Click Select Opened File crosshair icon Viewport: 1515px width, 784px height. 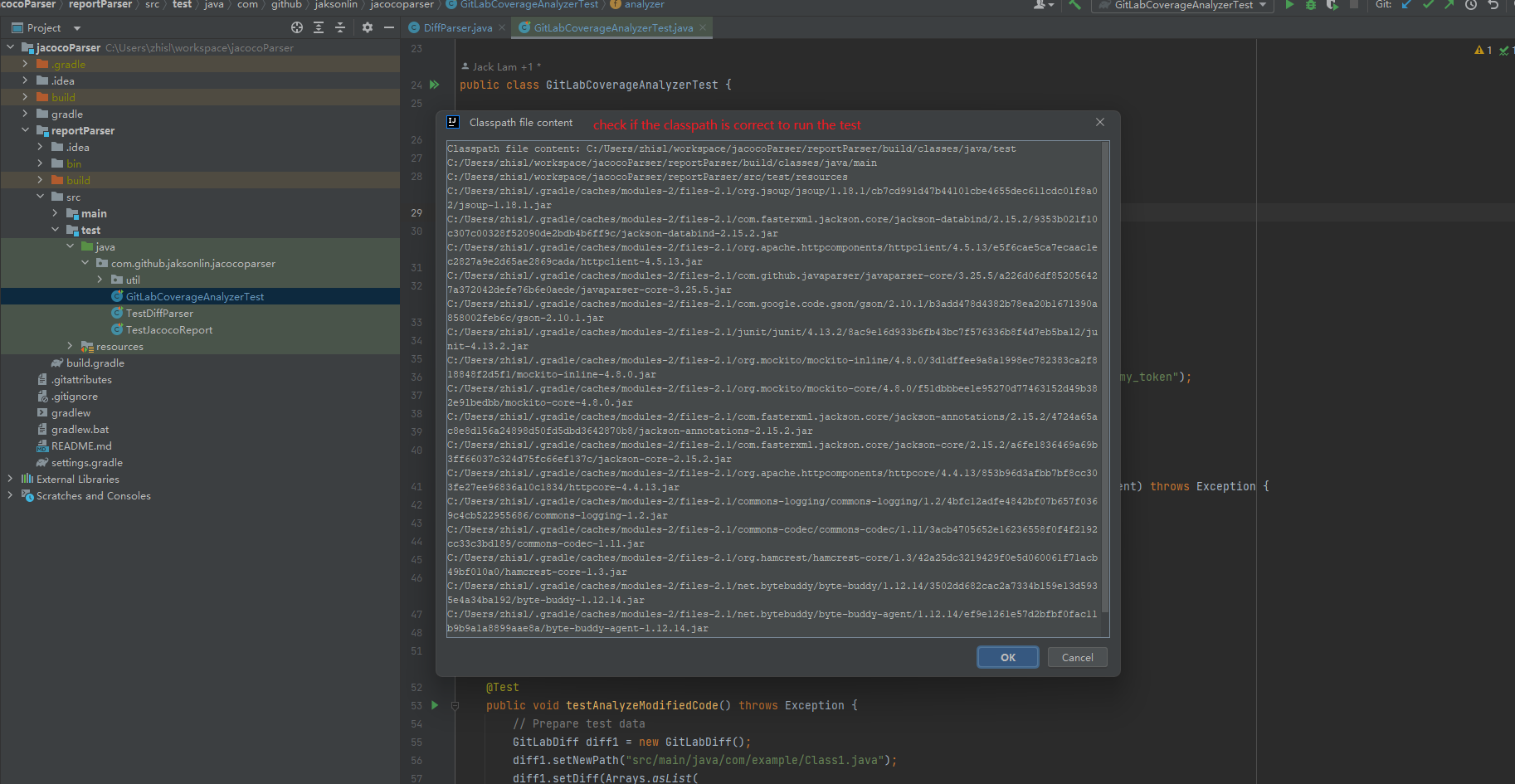pos(297,27)
